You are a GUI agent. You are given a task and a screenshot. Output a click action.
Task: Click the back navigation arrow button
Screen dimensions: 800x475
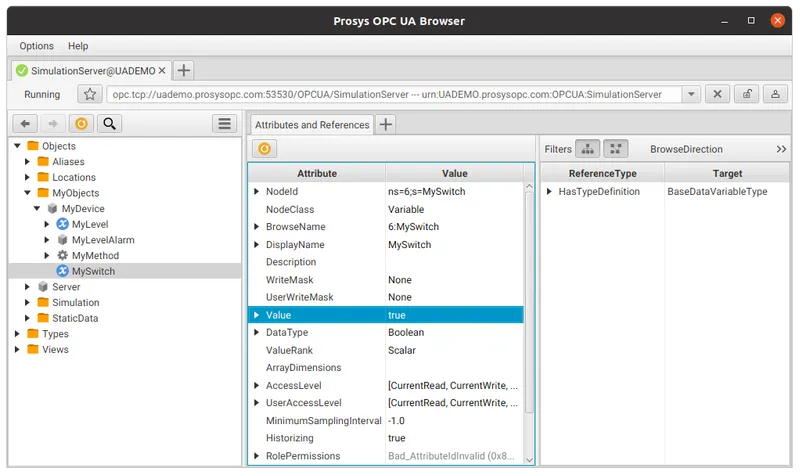pos(25,123)
